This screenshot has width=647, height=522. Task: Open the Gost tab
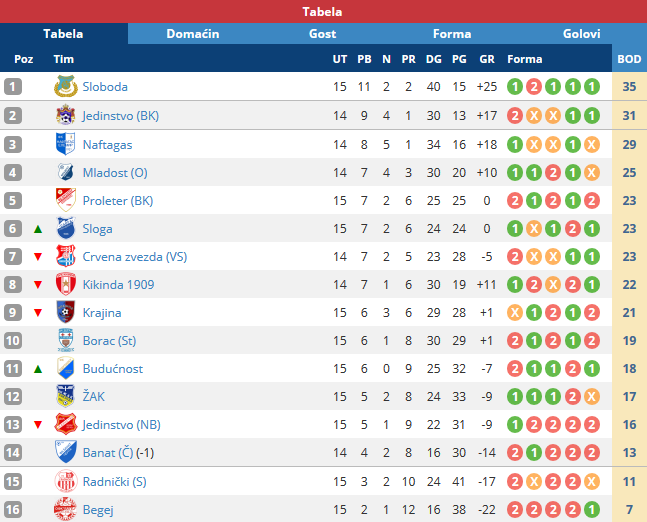(322, 34)
